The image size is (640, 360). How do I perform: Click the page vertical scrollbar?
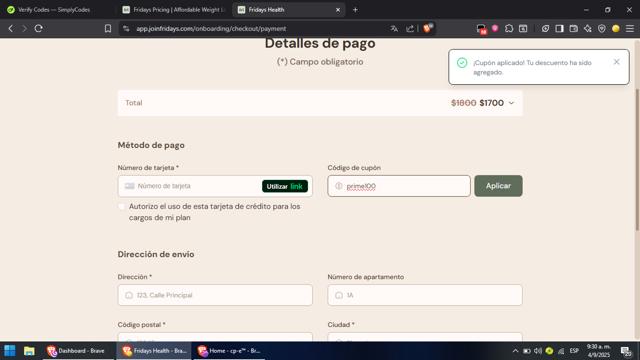[637, 159]
